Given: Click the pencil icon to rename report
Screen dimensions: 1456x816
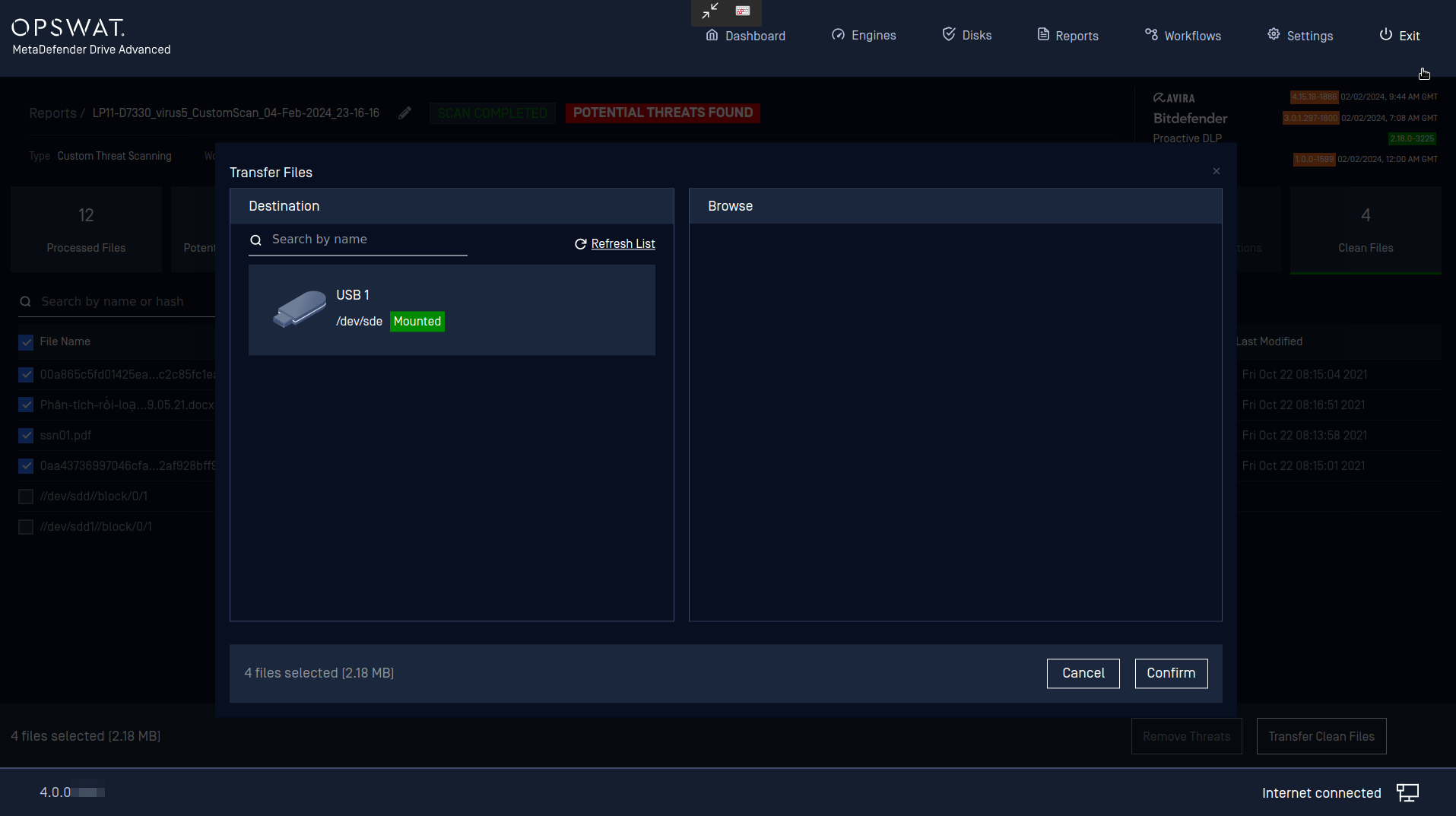Looking at the screenshot, I should coord(405,113).
